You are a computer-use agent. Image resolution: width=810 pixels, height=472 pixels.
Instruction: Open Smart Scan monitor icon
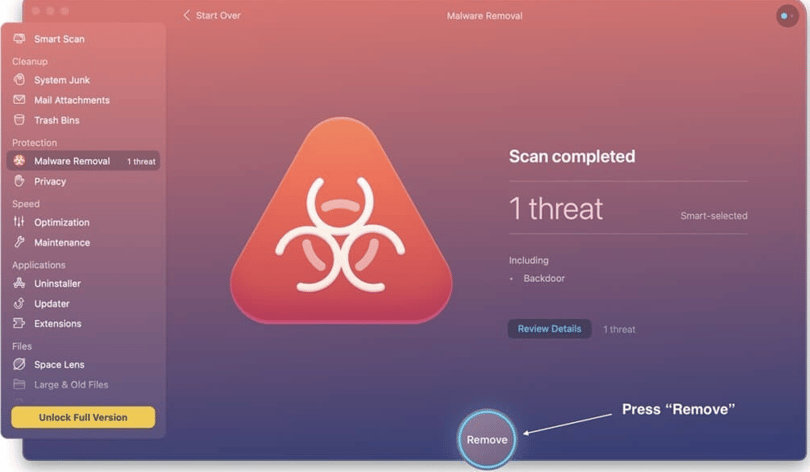(19, 39)
